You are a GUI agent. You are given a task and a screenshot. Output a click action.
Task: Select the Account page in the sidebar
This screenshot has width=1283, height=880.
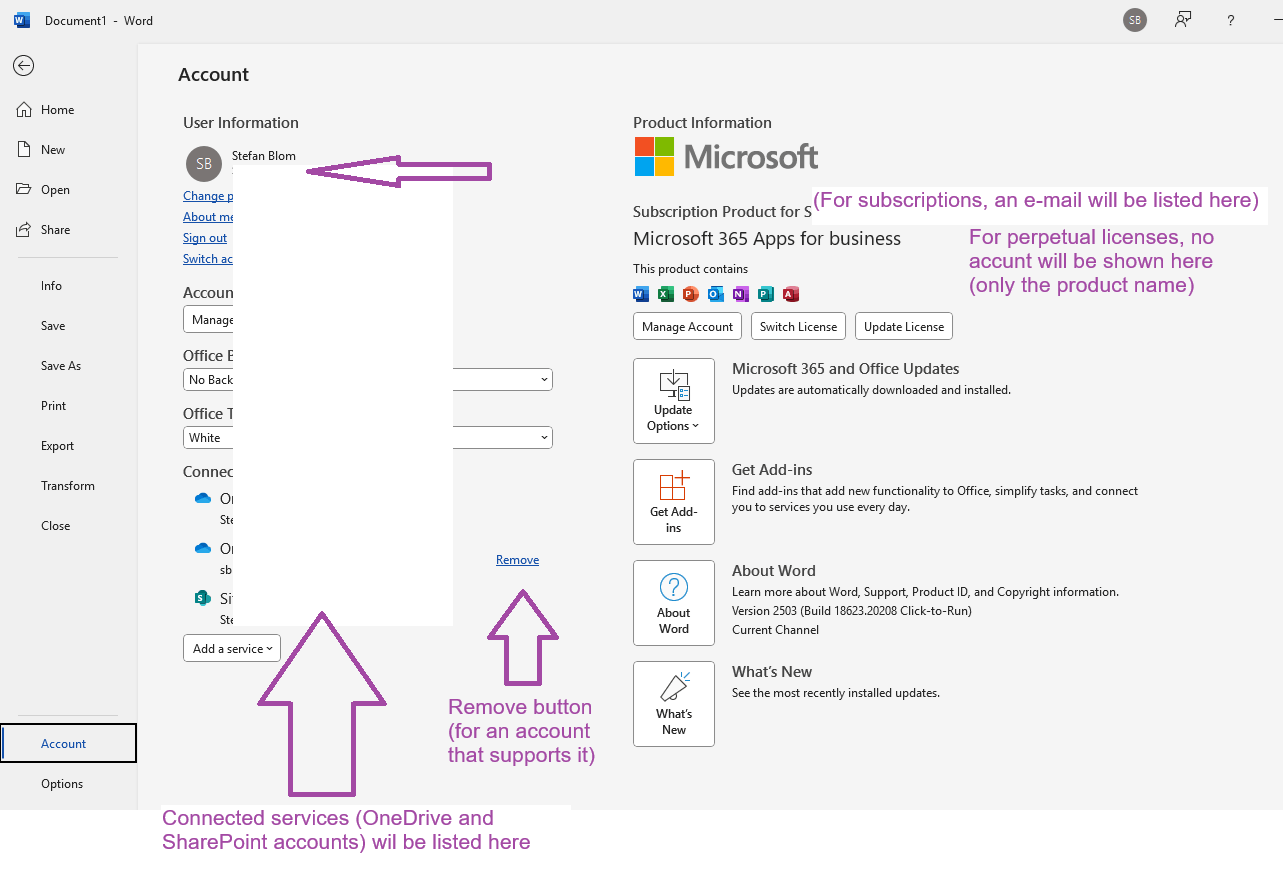(x=69, y=743)
